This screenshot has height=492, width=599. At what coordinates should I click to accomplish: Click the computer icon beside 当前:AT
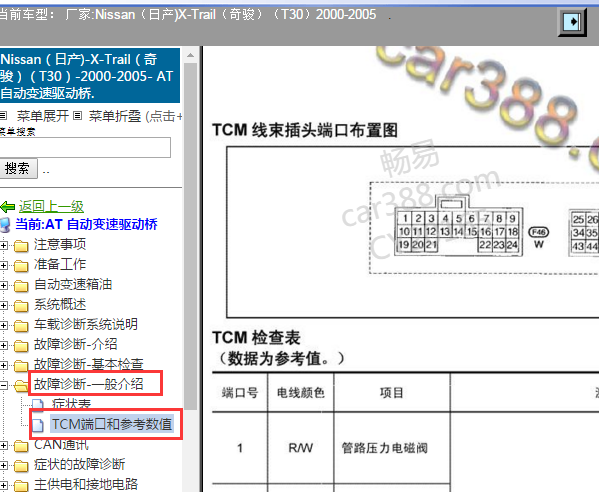pos(5,225)
